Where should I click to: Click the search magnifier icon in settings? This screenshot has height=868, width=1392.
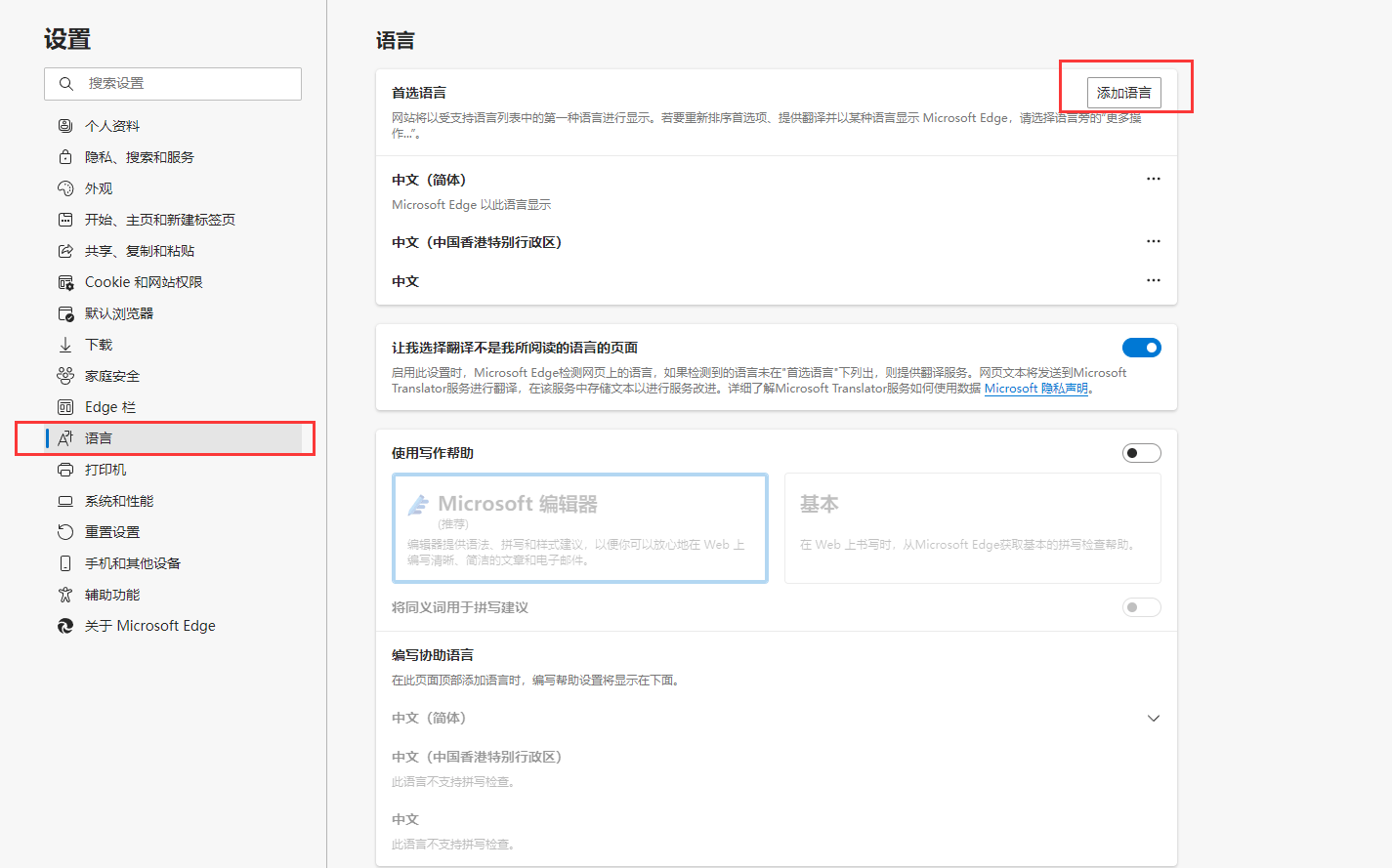tap(65, 84)
